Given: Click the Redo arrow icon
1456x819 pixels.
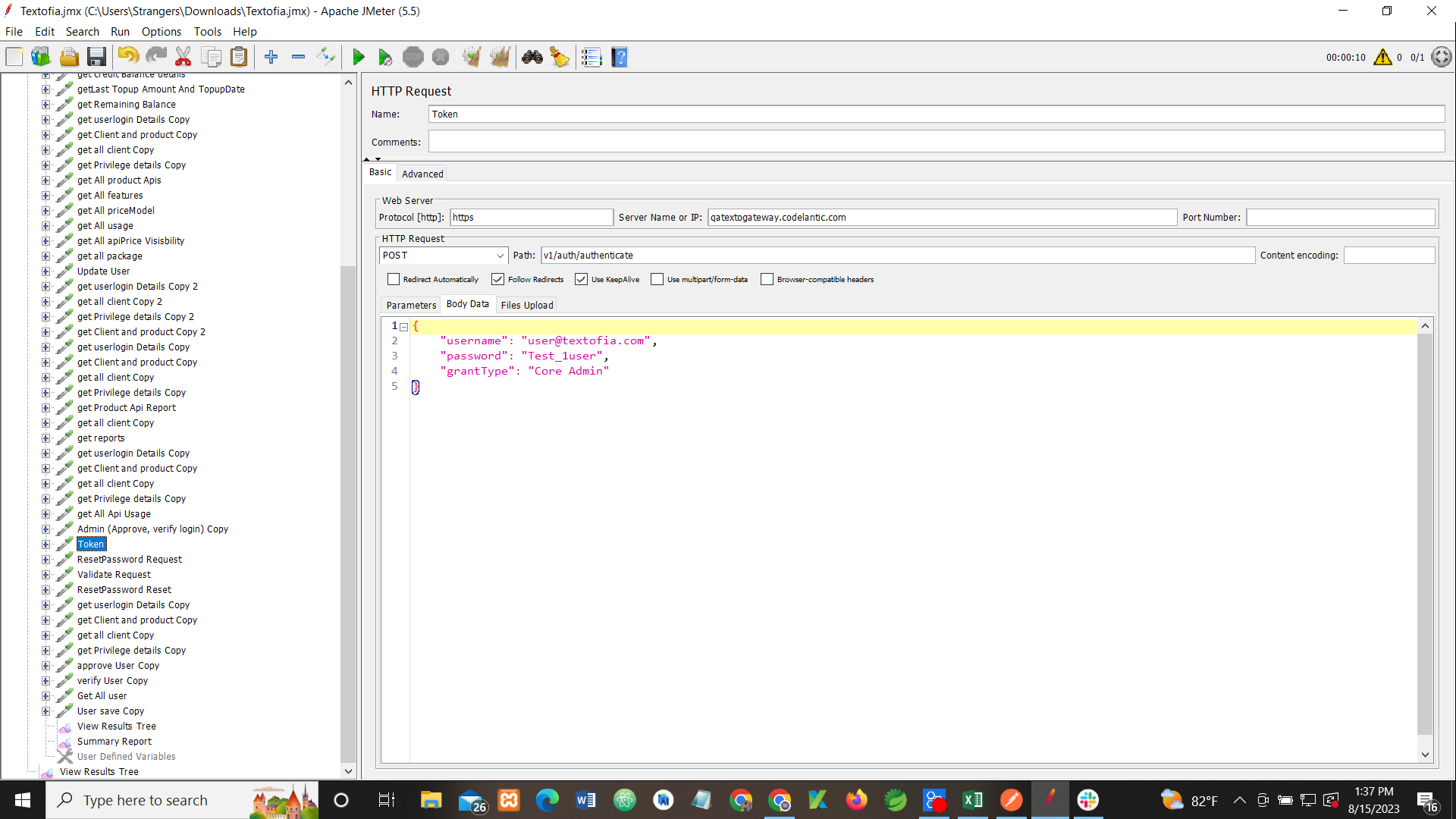Looking at the screenshot, I should coord(156,57).
